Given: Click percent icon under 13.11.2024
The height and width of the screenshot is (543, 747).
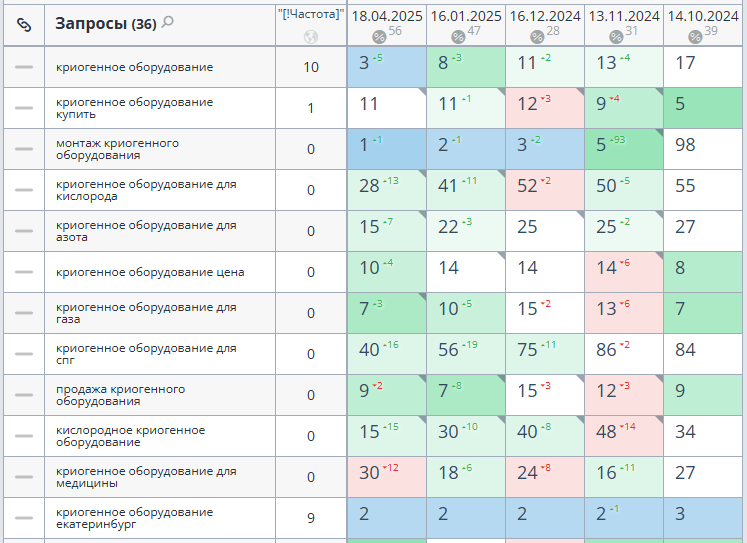Looking at the screenshot, I should [x=616, y=37].
